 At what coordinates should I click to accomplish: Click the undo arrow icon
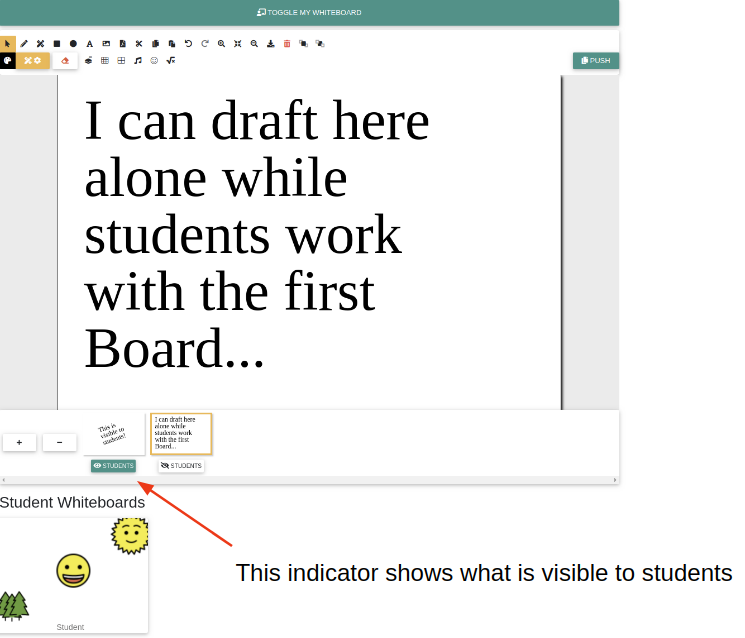click(x=188, y=44)
